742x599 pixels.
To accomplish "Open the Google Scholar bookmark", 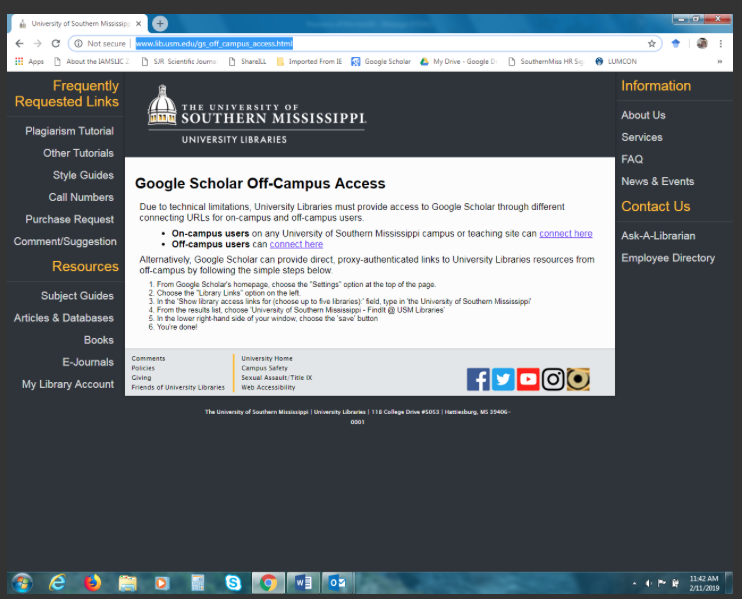I will pyautogui.click(x=381, y=62).
